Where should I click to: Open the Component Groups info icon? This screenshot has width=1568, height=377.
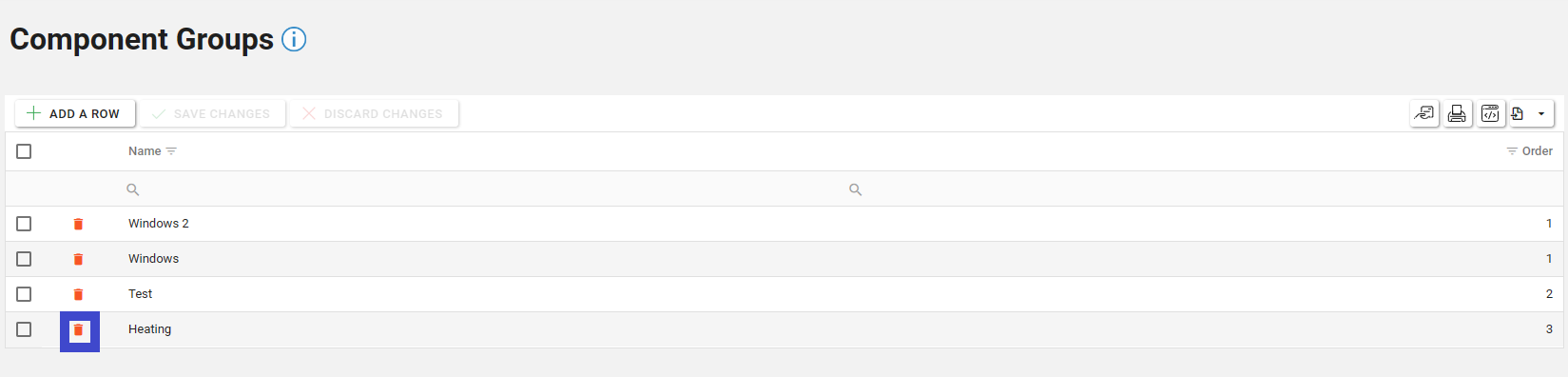point(294,40)
